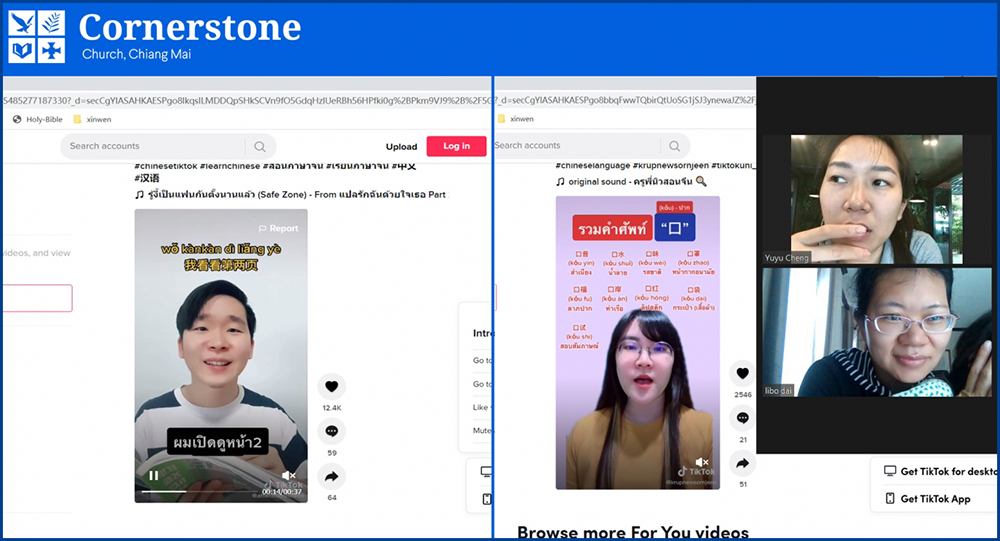Viewport: 1000px width, 541px height.
Task: Unmute the right video
Action: coord(702,462)
